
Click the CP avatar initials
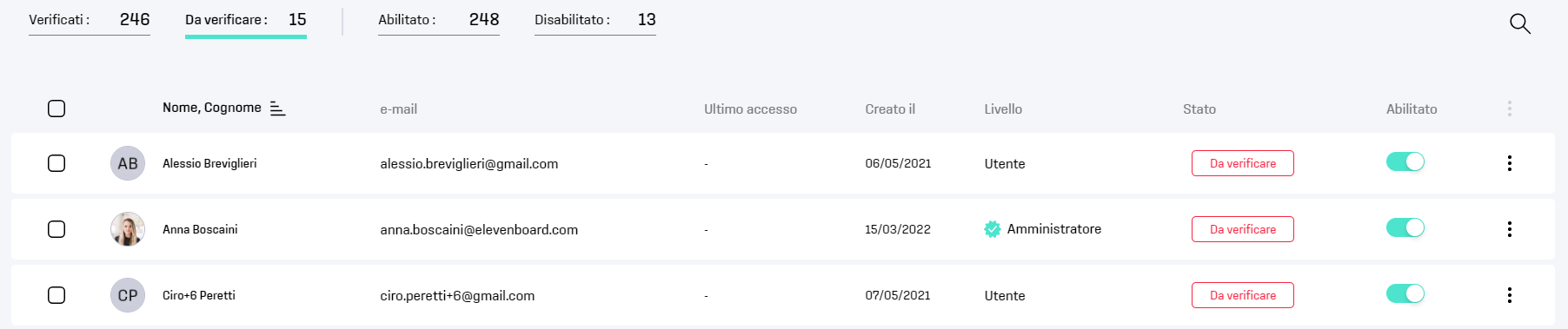coord(128,295)
